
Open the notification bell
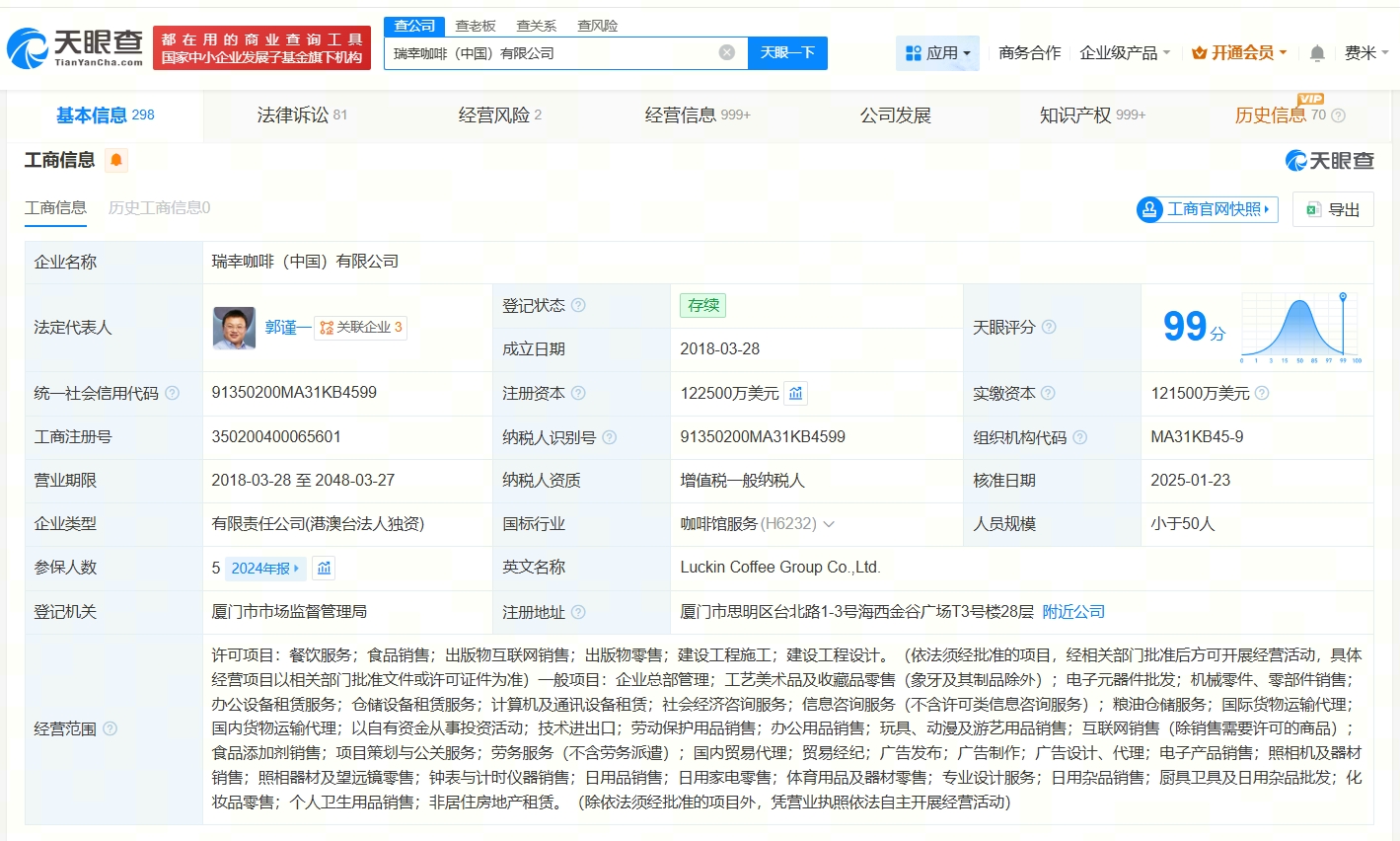click(1317, 53)
